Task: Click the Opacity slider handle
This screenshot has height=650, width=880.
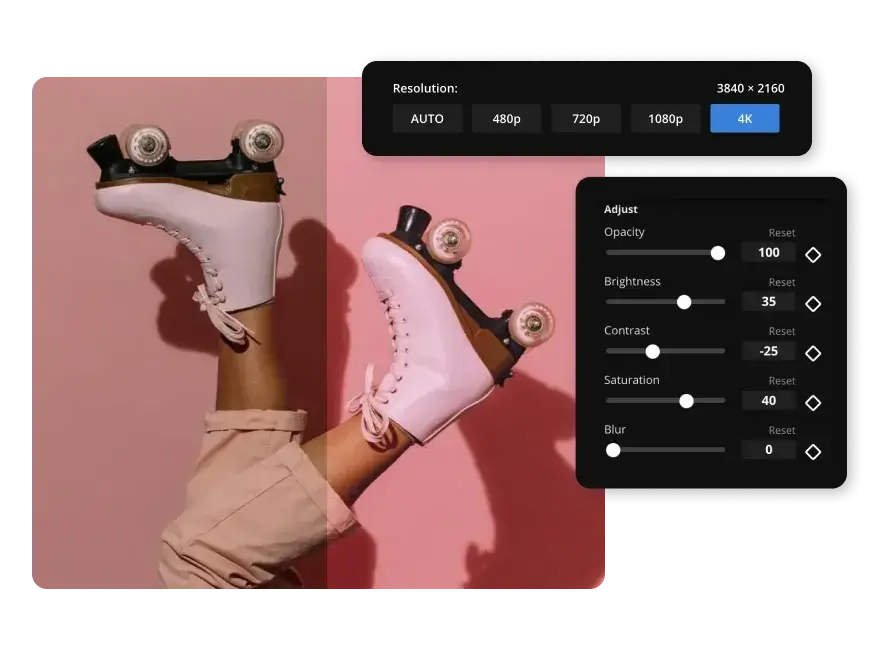Action: tap(717, 253)
